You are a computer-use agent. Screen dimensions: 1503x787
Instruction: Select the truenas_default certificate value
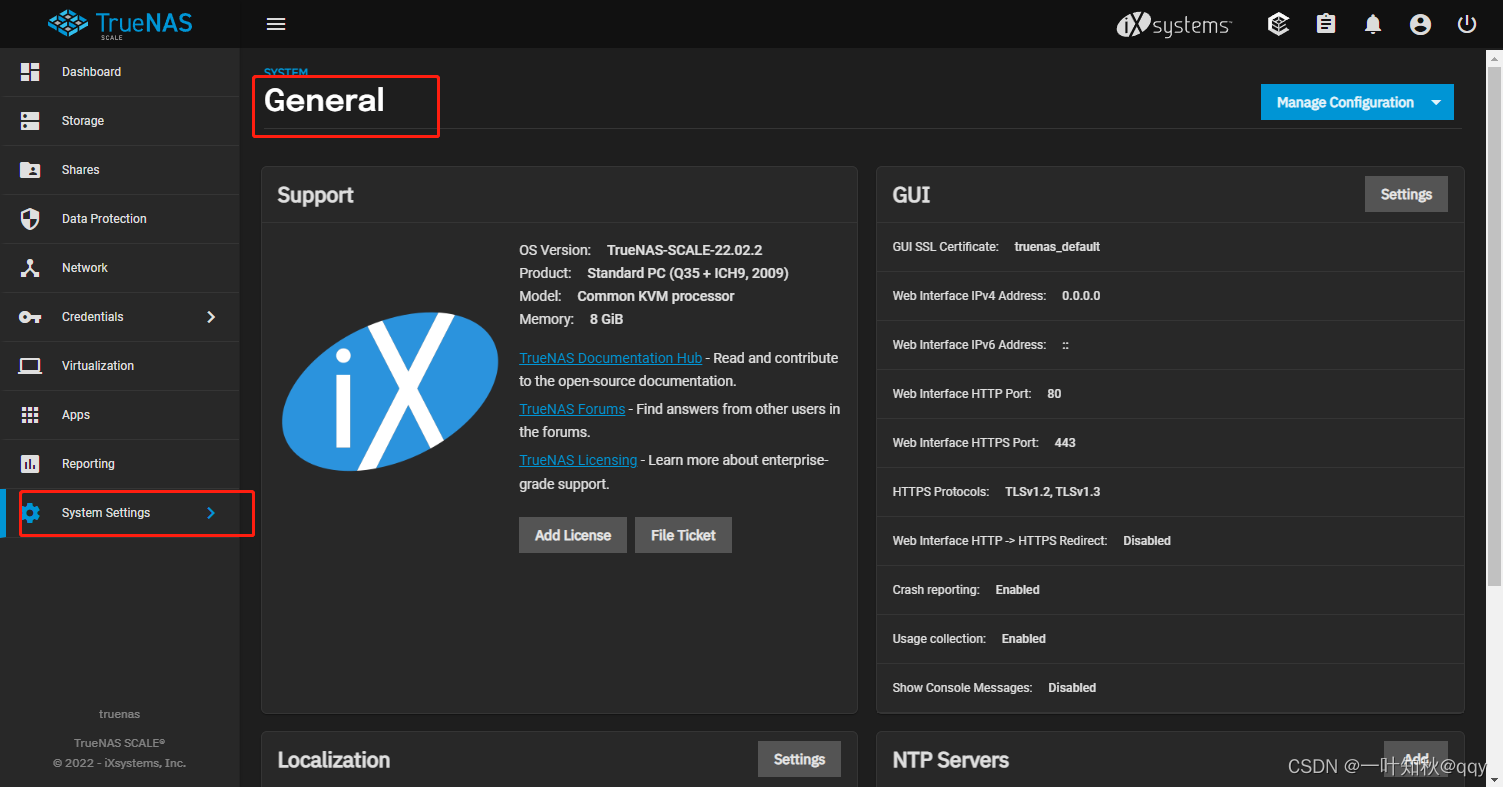click(x=1057, y=247)
